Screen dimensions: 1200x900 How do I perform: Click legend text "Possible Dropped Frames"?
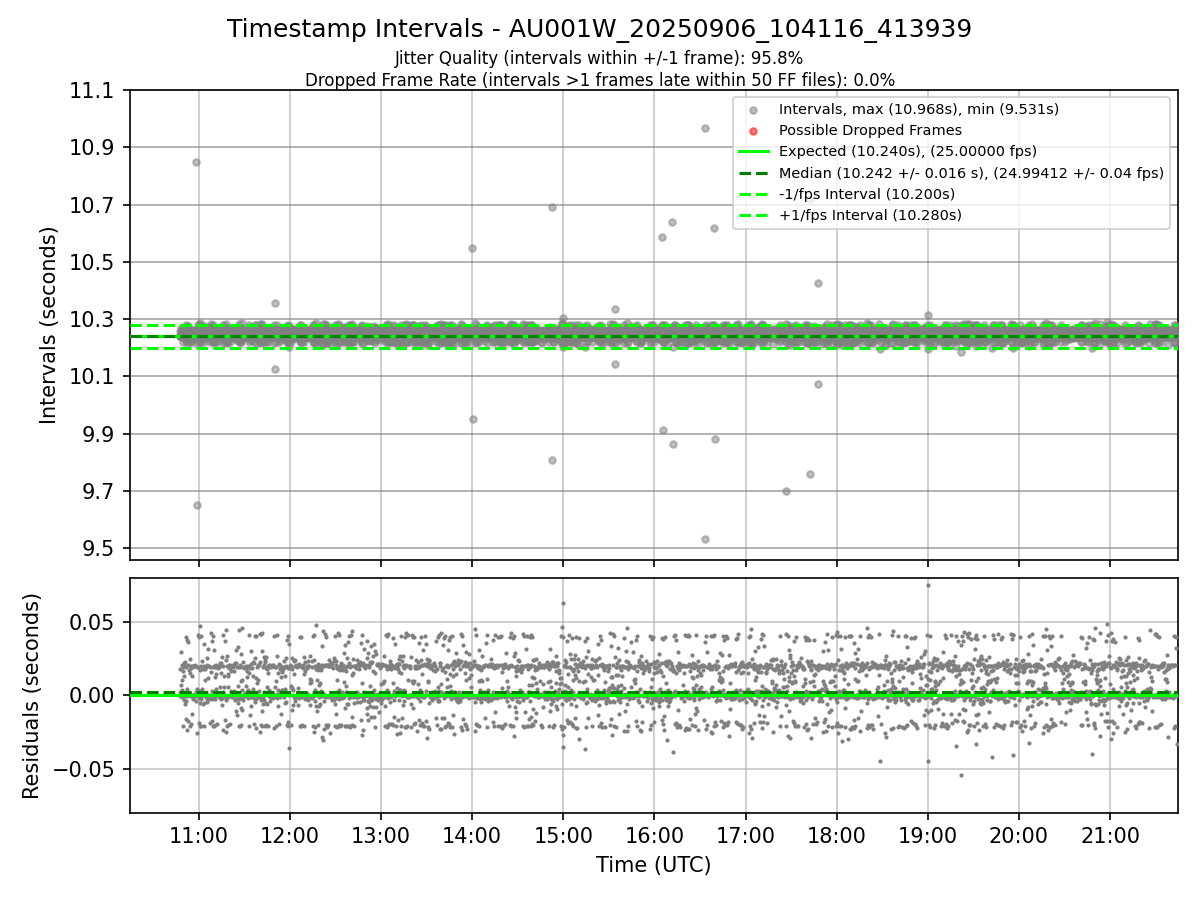coord(870,130)
